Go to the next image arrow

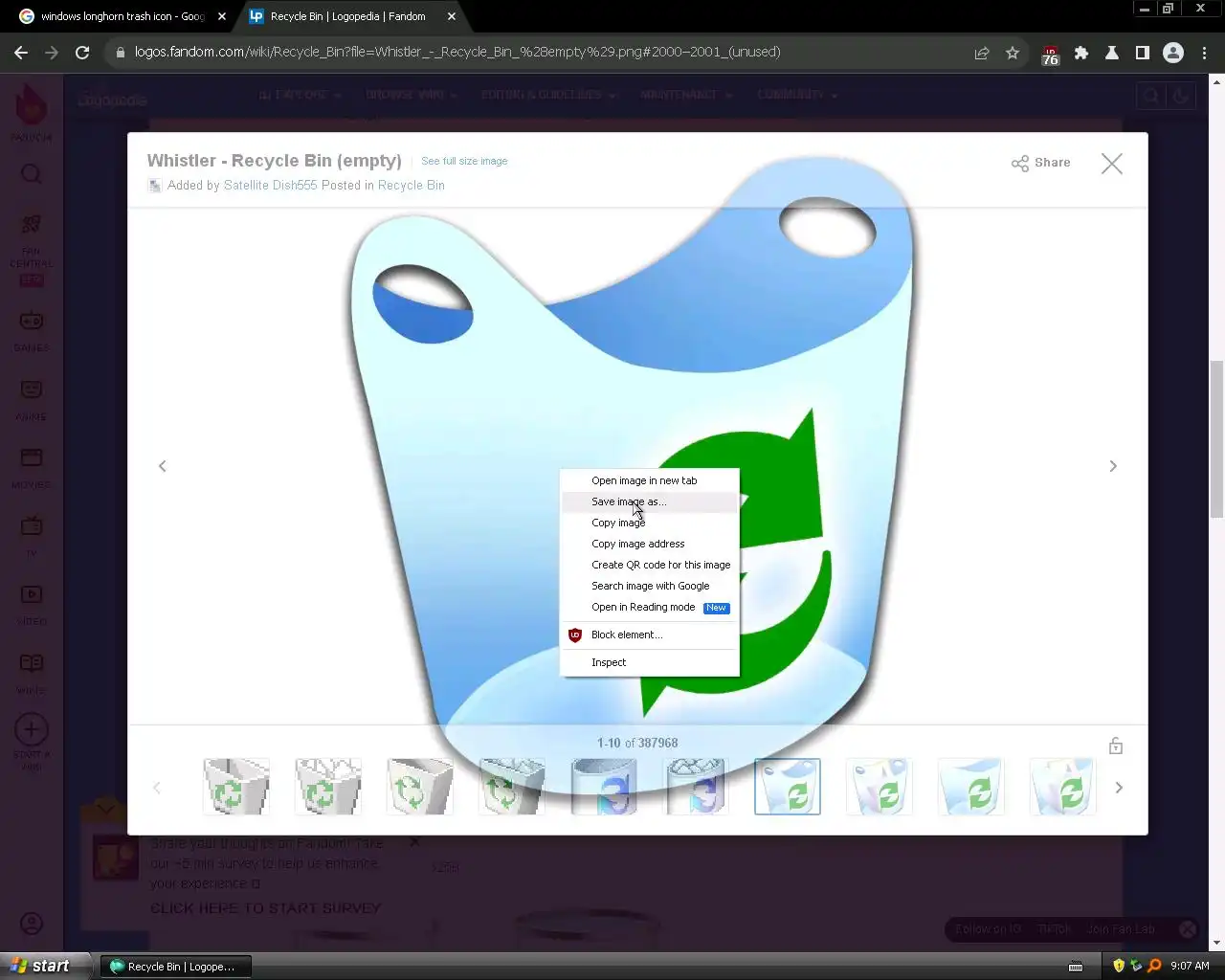(x=1113, y=466)
